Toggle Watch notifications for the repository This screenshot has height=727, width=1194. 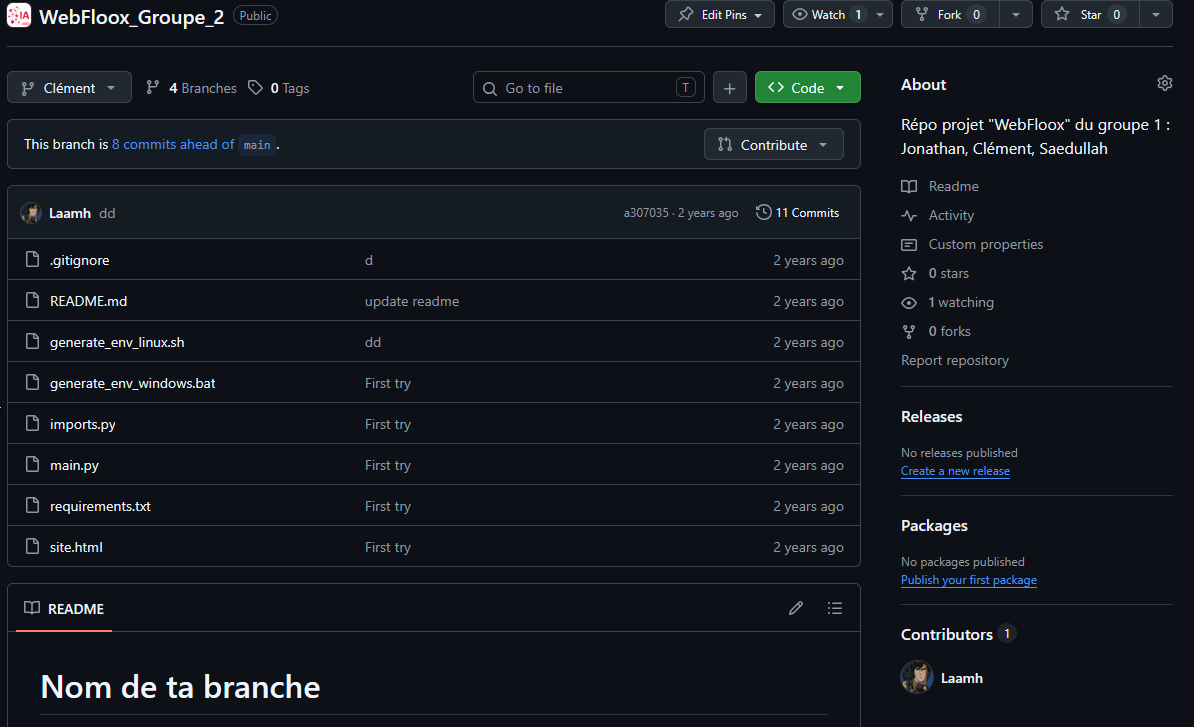pyautogui.click(x=828, y=14)
